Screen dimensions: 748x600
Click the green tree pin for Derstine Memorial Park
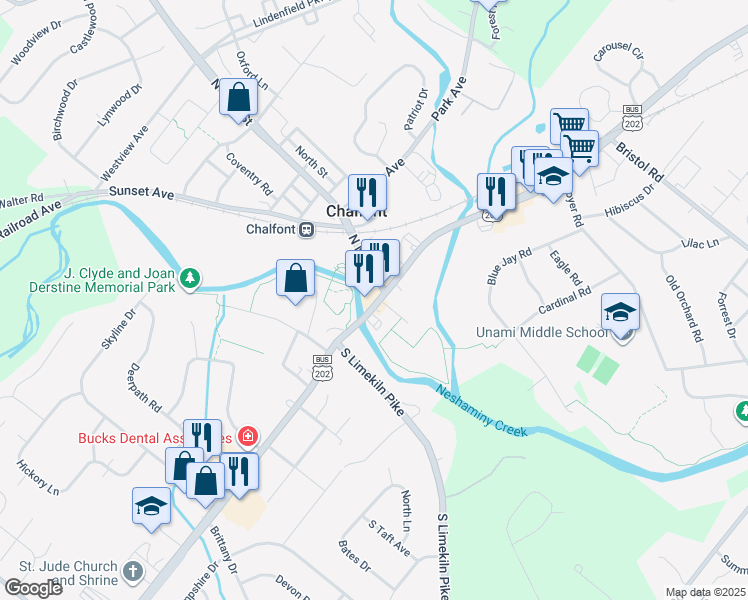click(190, 279)
